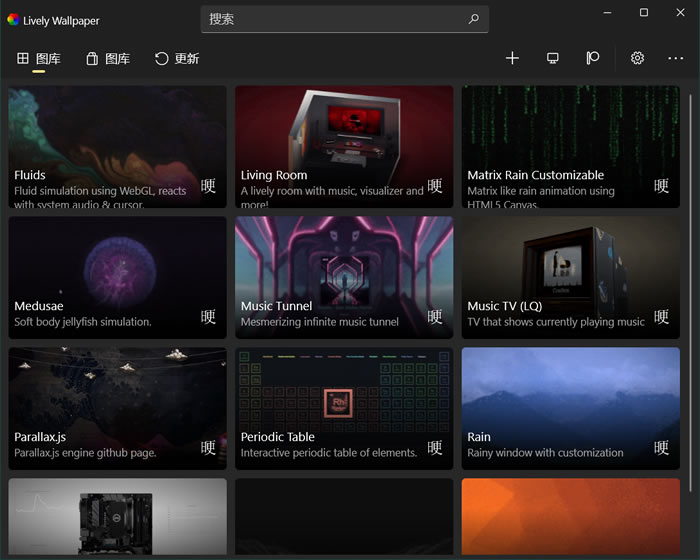Click the flag-shaped icon in the toolbar
Viewport: 700px width, 560px height.
593,58
